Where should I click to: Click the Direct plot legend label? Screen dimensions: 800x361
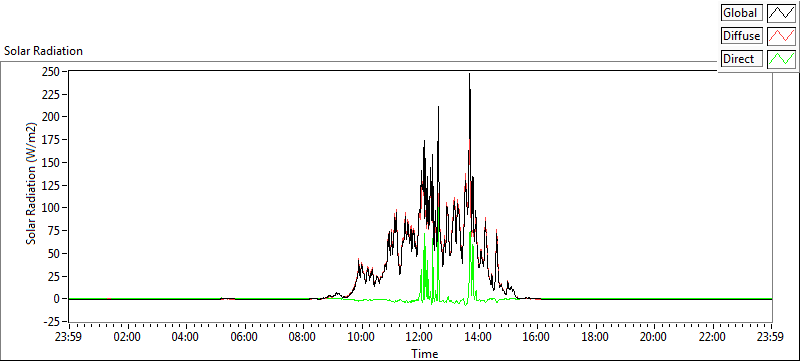(741, 59)
